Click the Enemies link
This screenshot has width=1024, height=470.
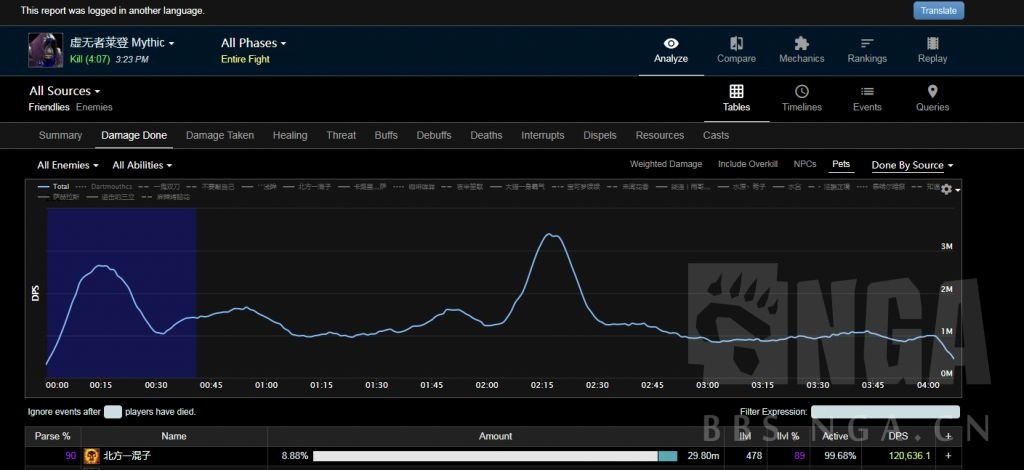click(x=95, y=107)
